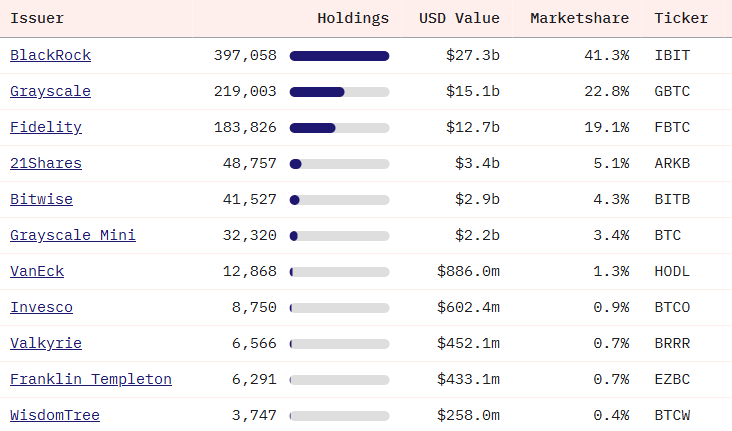The height and width of the screenshot is (431, 732).
Task: Open the Invesco issuer link
Action: coord(41,307)
